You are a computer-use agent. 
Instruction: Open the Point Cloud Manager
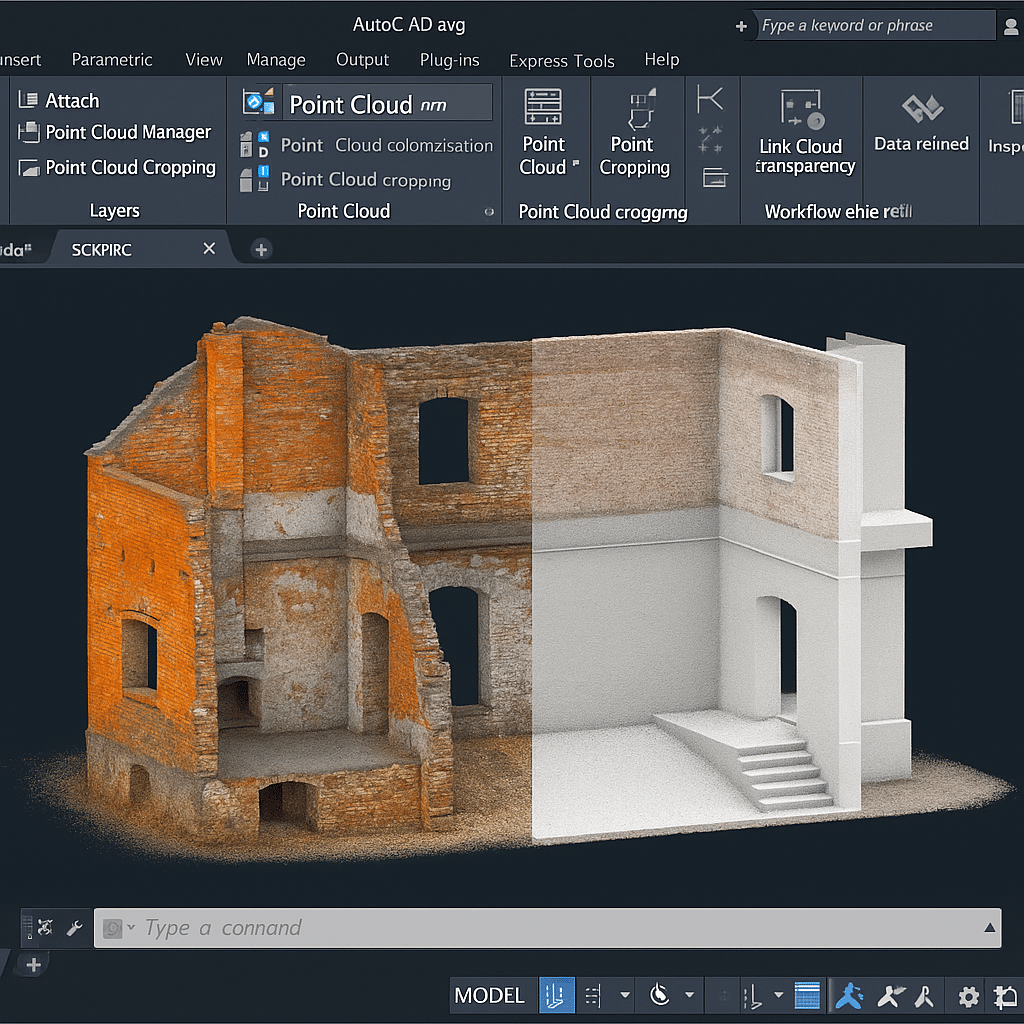pyautogui.click(x=128, y=132)
